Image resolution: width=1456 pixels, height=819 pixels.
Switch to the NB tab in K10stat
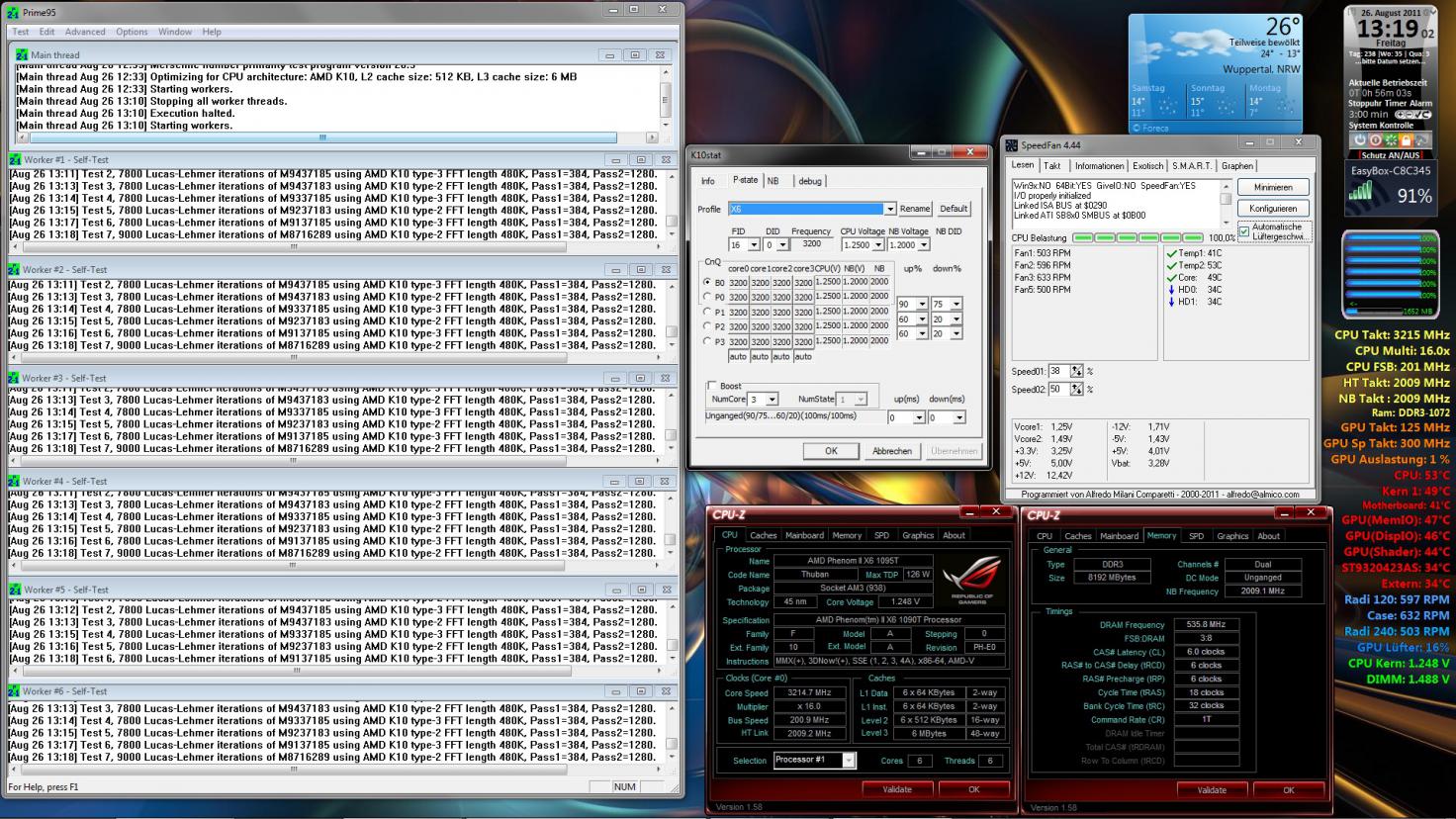[773, 181]
